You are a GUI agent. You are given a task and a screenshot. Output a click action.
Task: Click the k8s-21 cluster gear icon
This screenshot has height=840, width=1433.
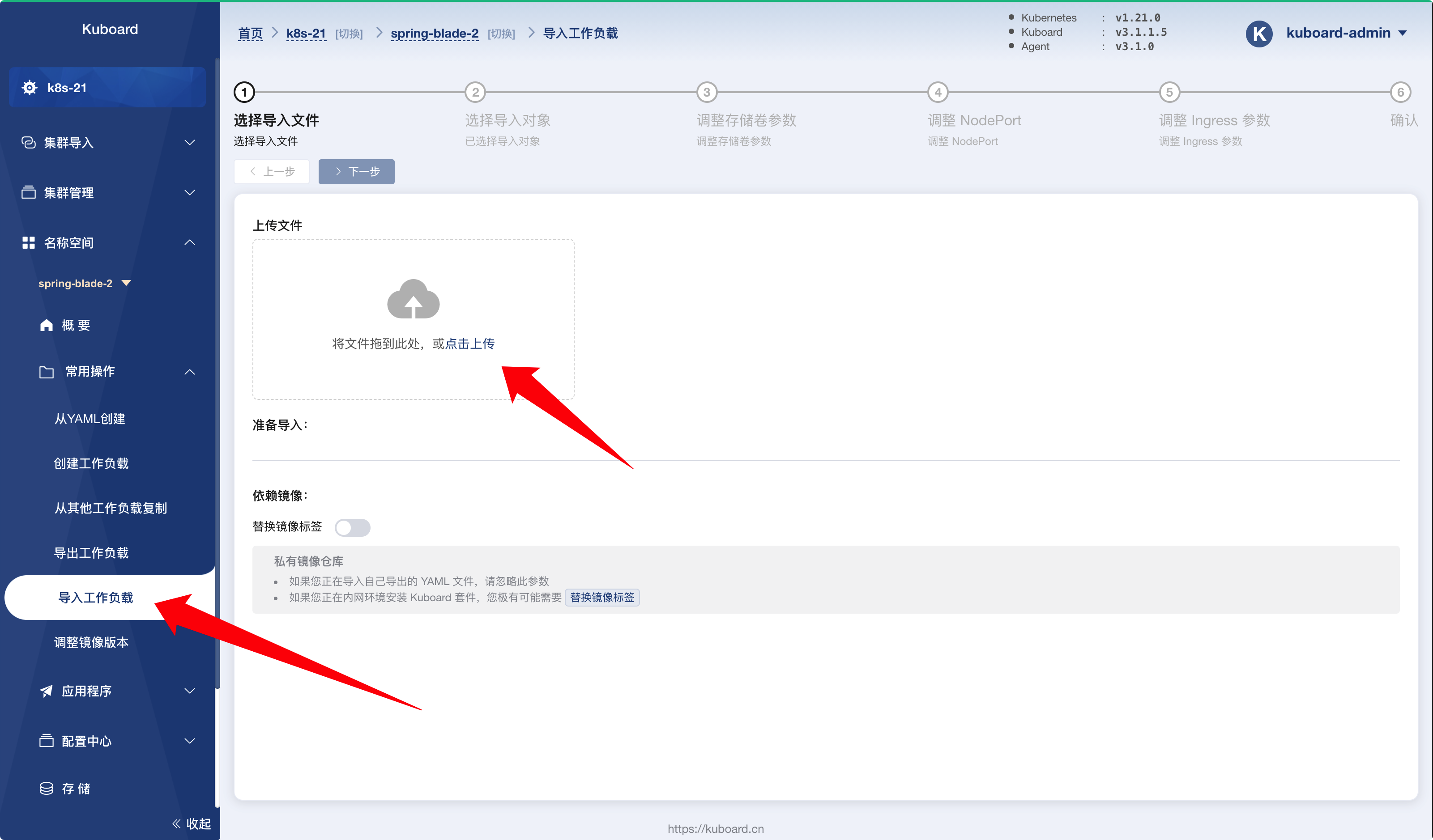(30, 88)
